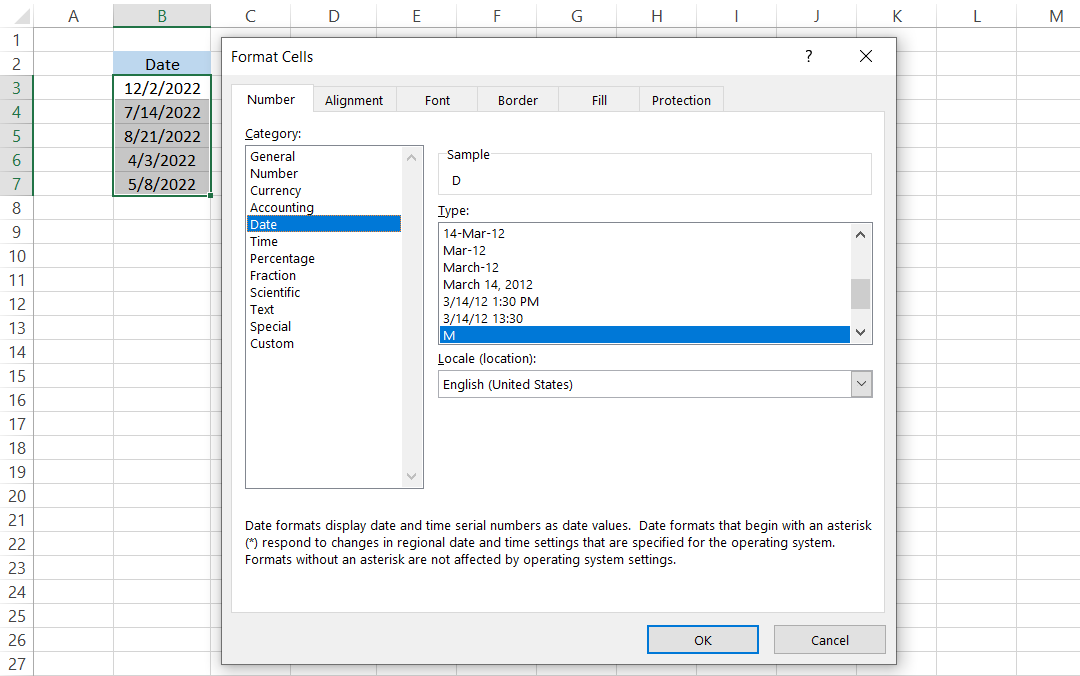Expand the Locale location dropdown

pyautogui.click(x=861, y=384)
